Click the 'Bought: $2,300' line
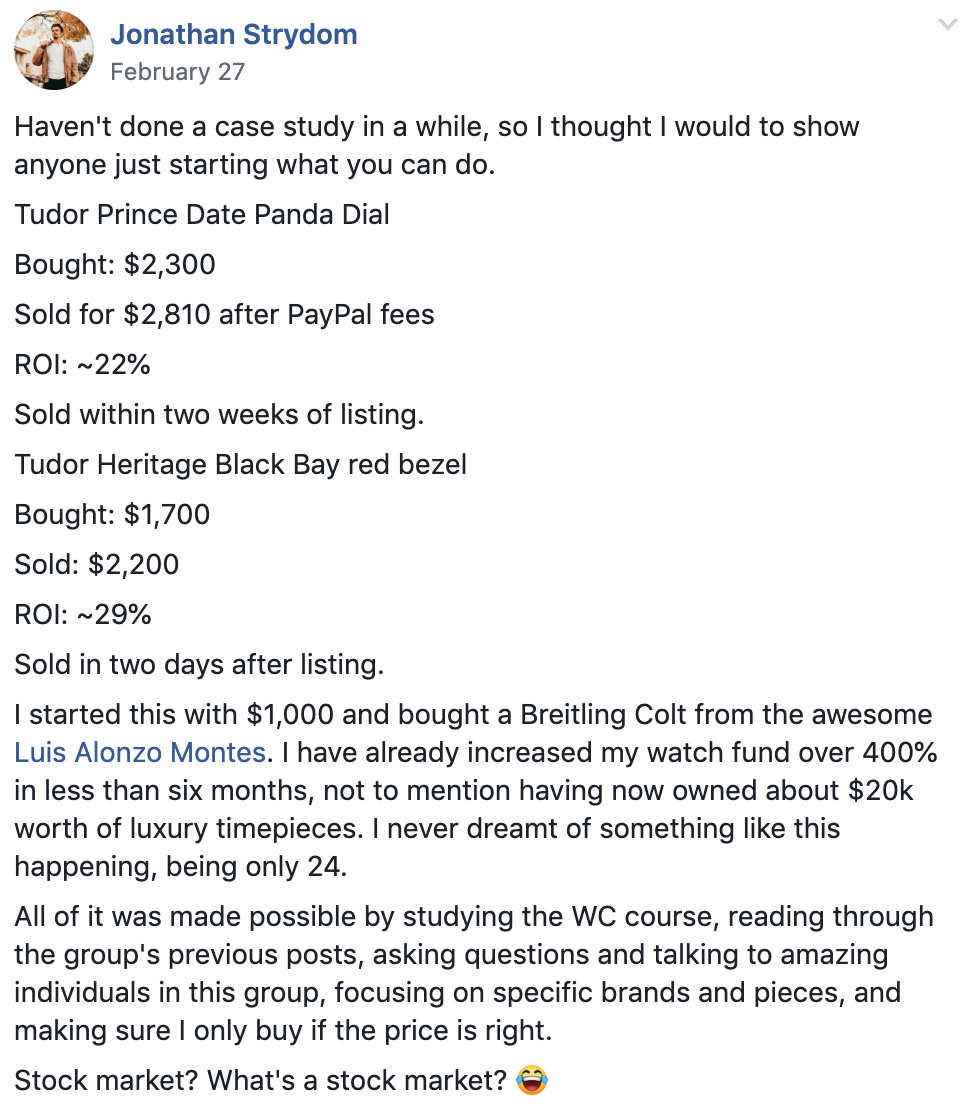Screen dimensions: 978x1110 (115, 264)
